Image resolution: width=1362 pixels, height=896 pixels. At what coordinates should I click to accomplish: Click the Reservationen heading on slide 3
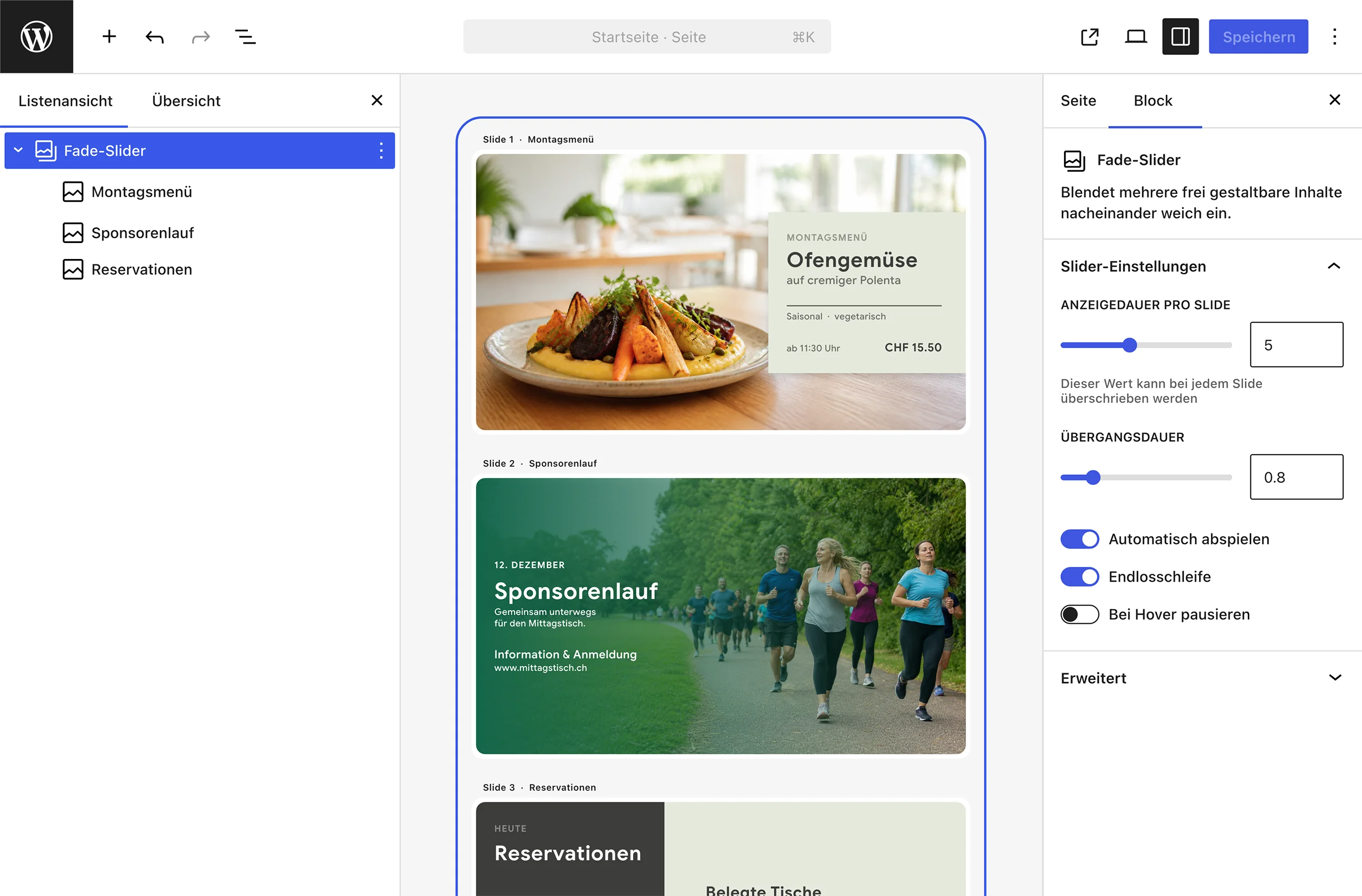coord(568,853)
